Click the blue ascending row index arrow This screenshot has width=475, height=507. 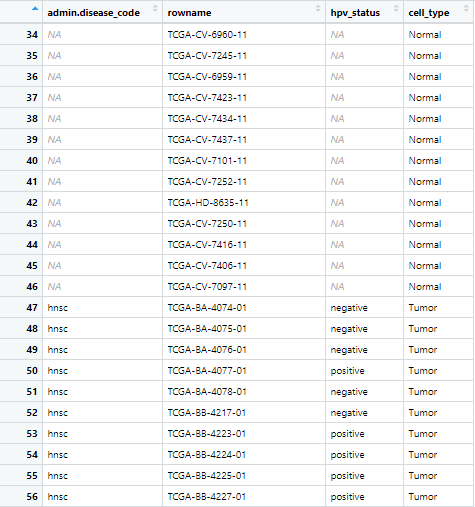coord(35,9)
